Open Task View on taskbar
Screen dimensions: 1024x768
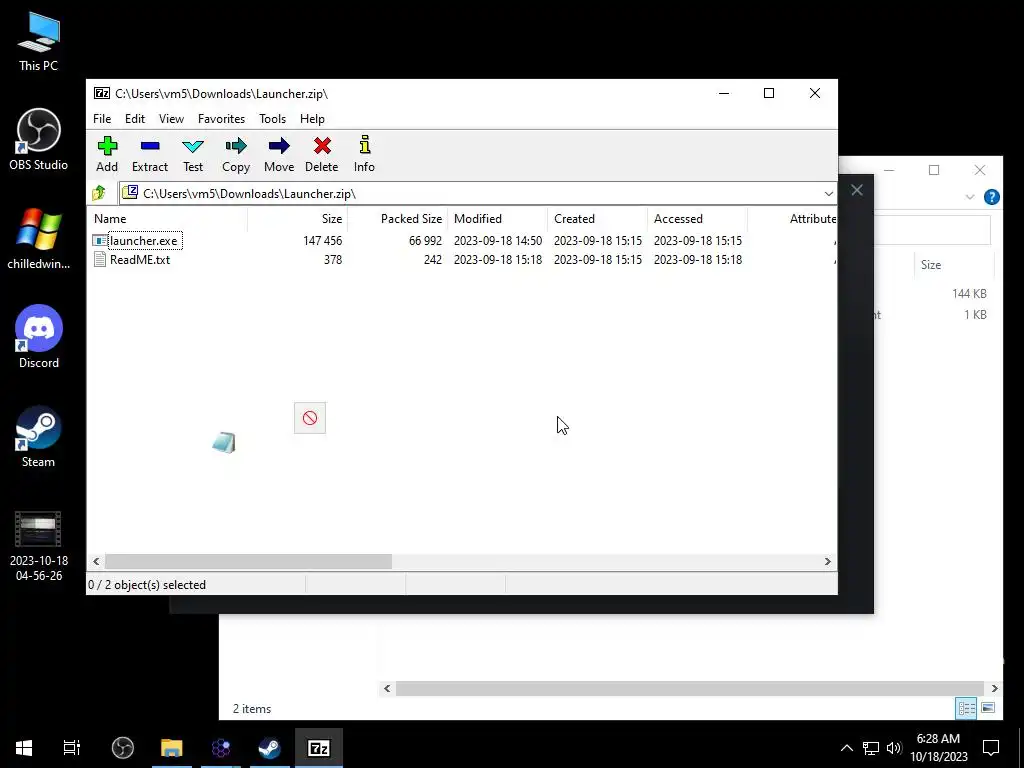(71, 748)
